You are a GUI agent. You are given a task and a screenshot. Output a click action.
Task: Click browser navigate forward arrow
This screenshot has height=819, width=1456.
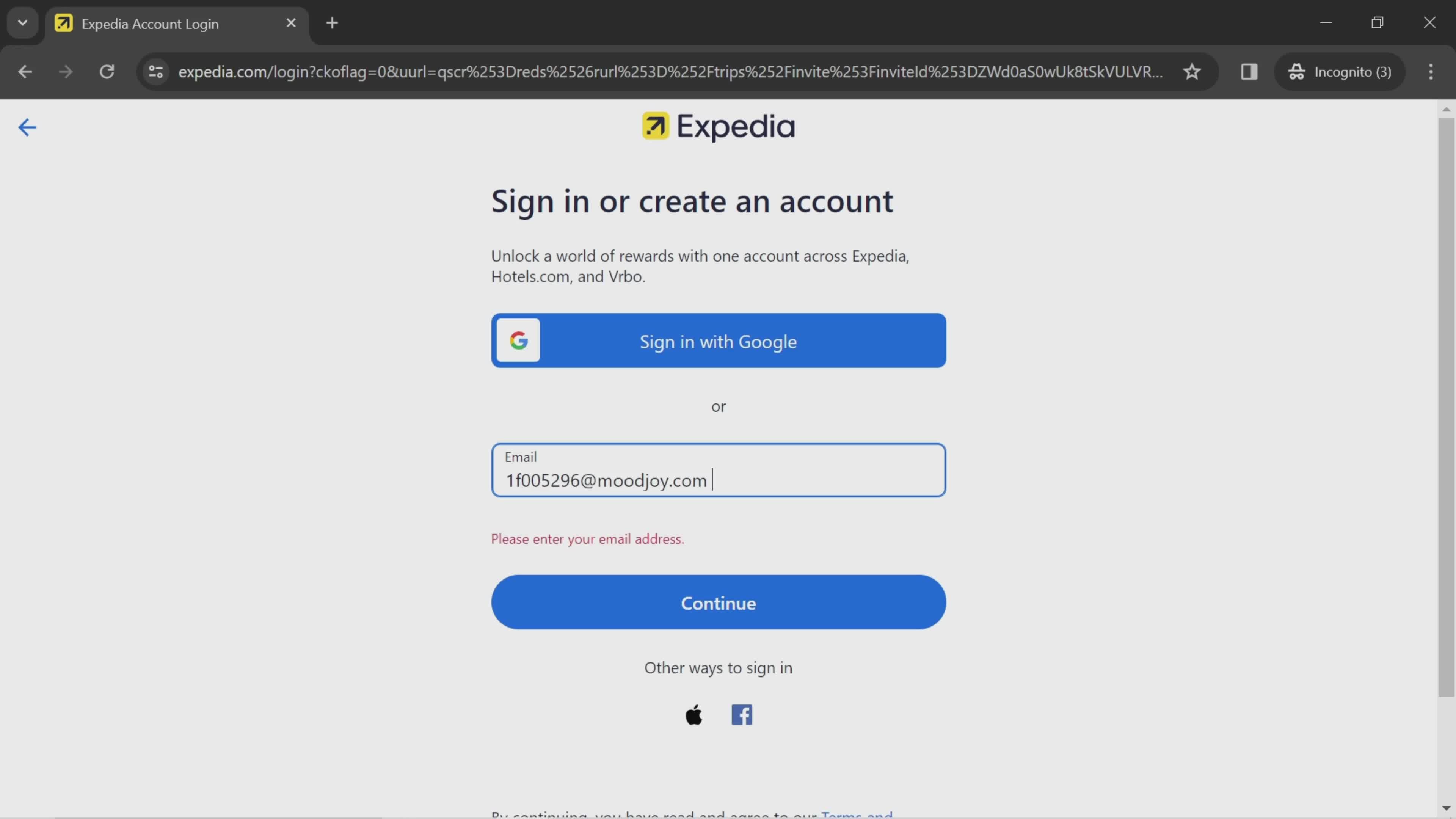point(64,71)
